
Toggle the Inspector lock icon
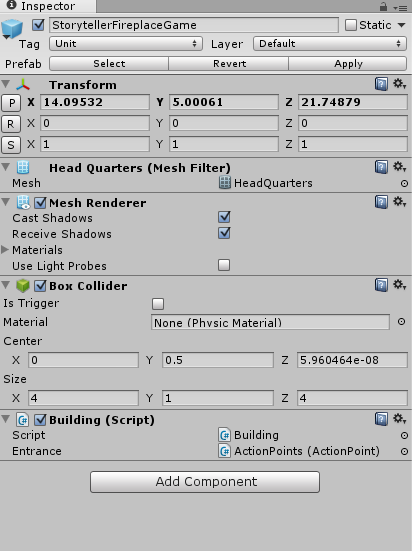(x=384, y=7)
